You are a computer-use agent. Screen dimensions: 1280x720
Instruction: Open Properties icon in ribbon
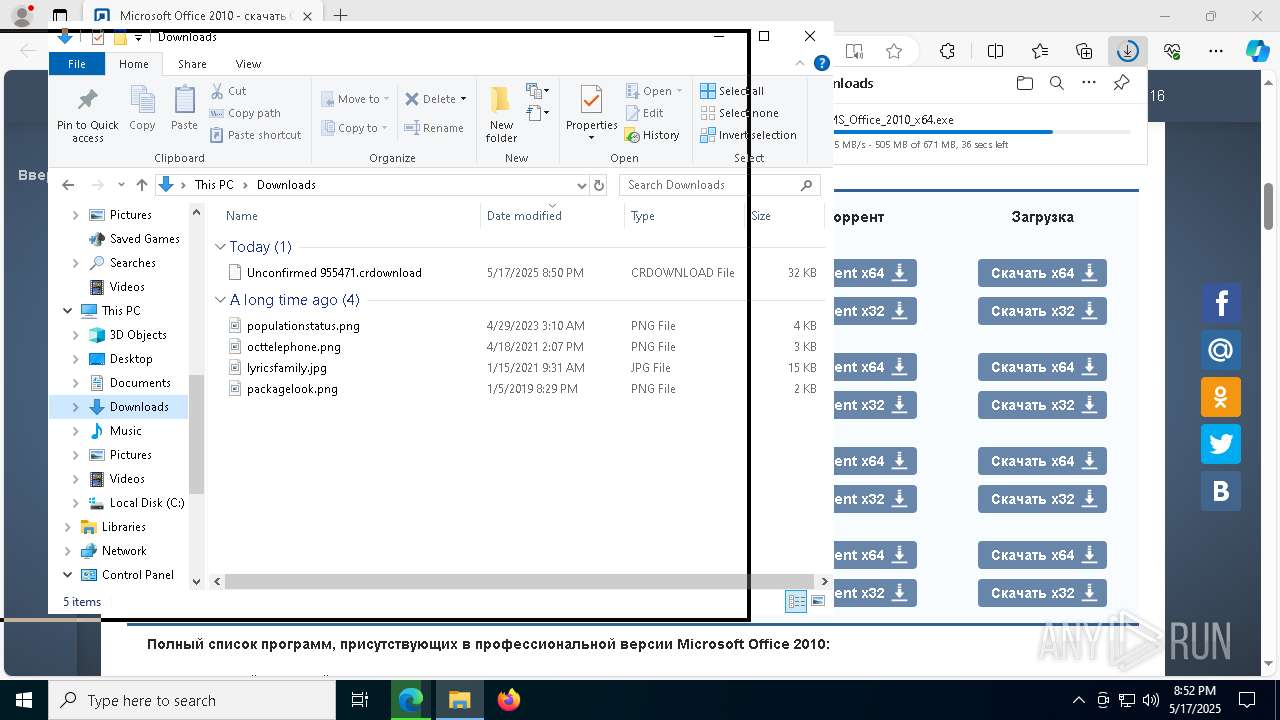click(591, 101)
